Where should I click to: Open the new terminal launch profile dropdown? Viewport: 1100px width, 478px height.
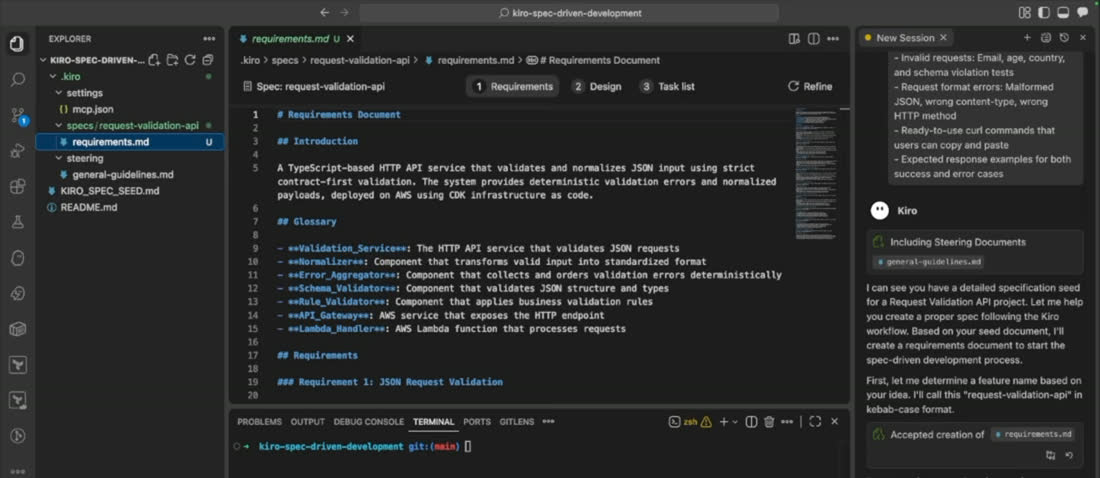[735, 422]
